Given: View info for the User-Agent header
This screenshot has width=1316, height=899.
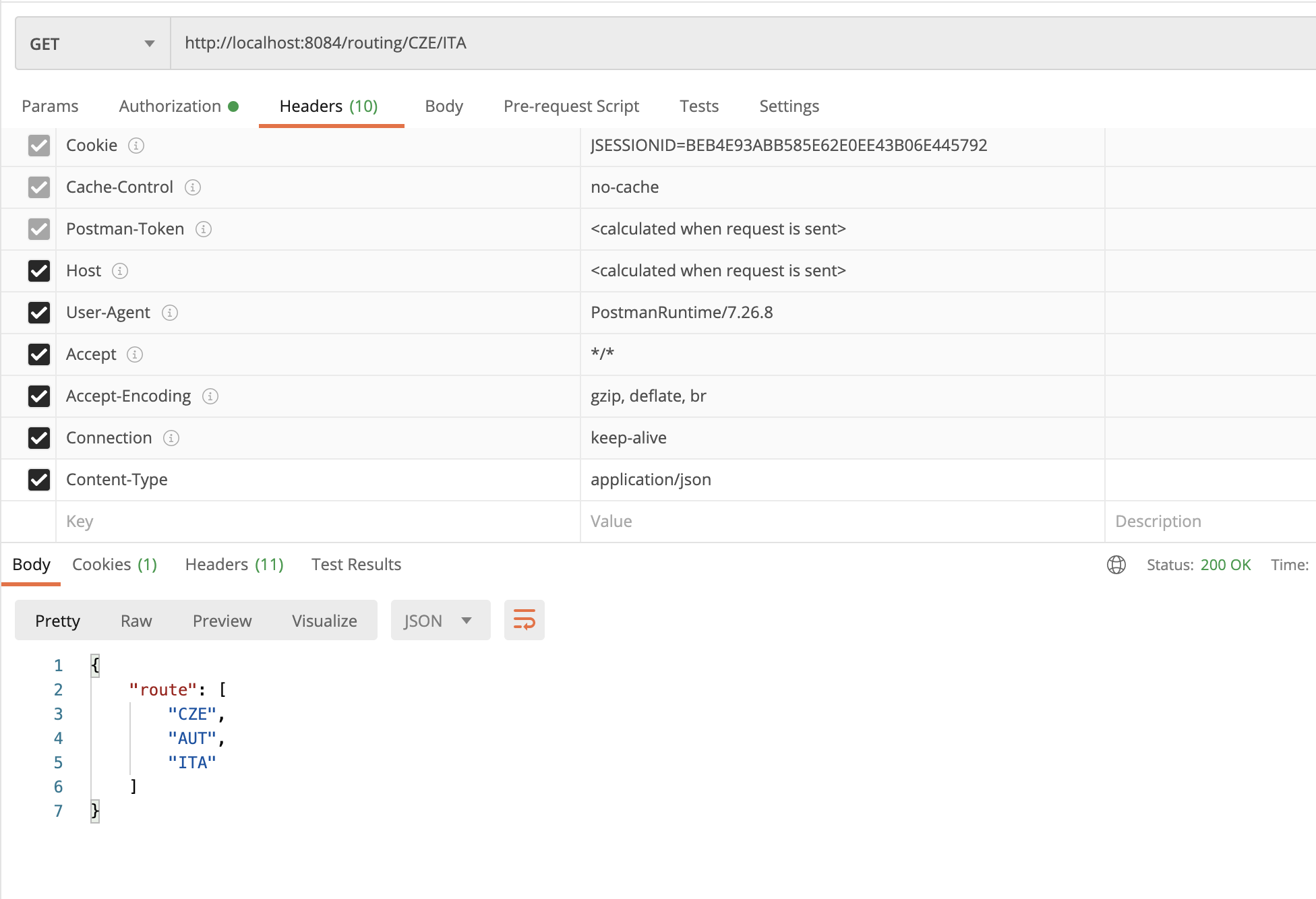Looking at the screenshot, I should (x=171, y=313).
